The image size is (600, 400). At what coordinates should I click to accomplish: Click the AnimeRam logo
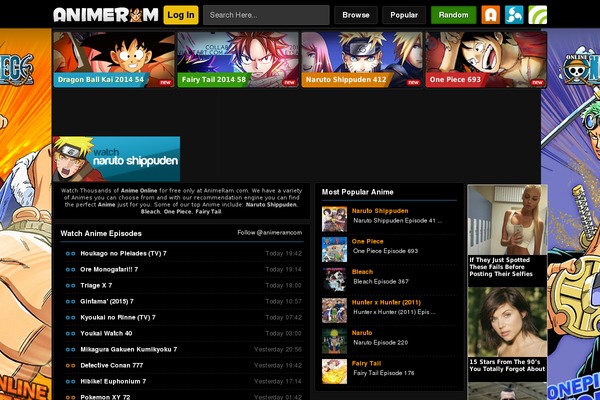(106, 15)
